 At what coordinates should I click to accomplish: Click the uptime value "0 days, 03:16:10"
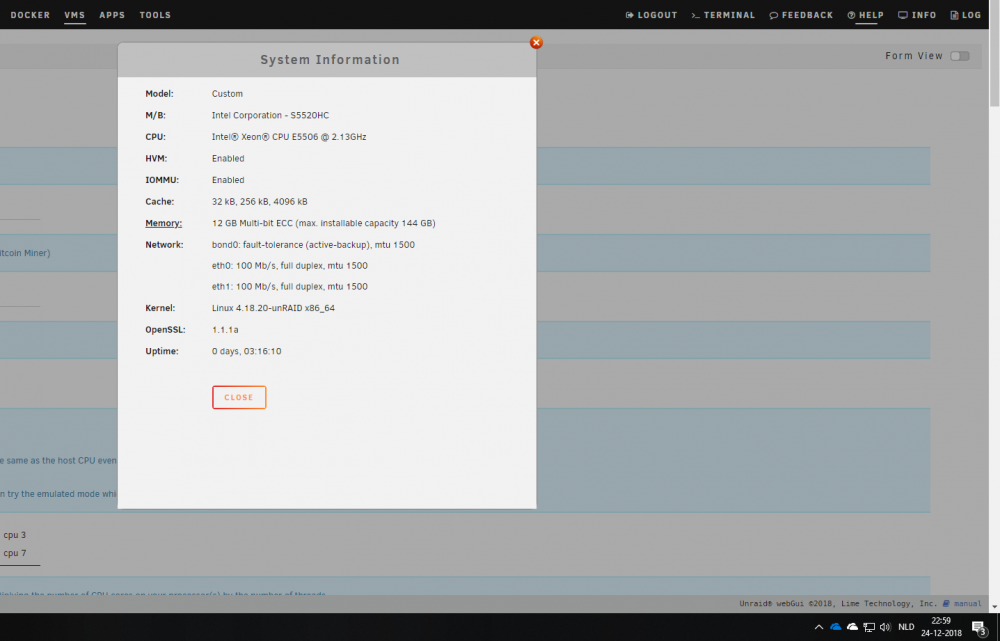(x=246, y=351)
